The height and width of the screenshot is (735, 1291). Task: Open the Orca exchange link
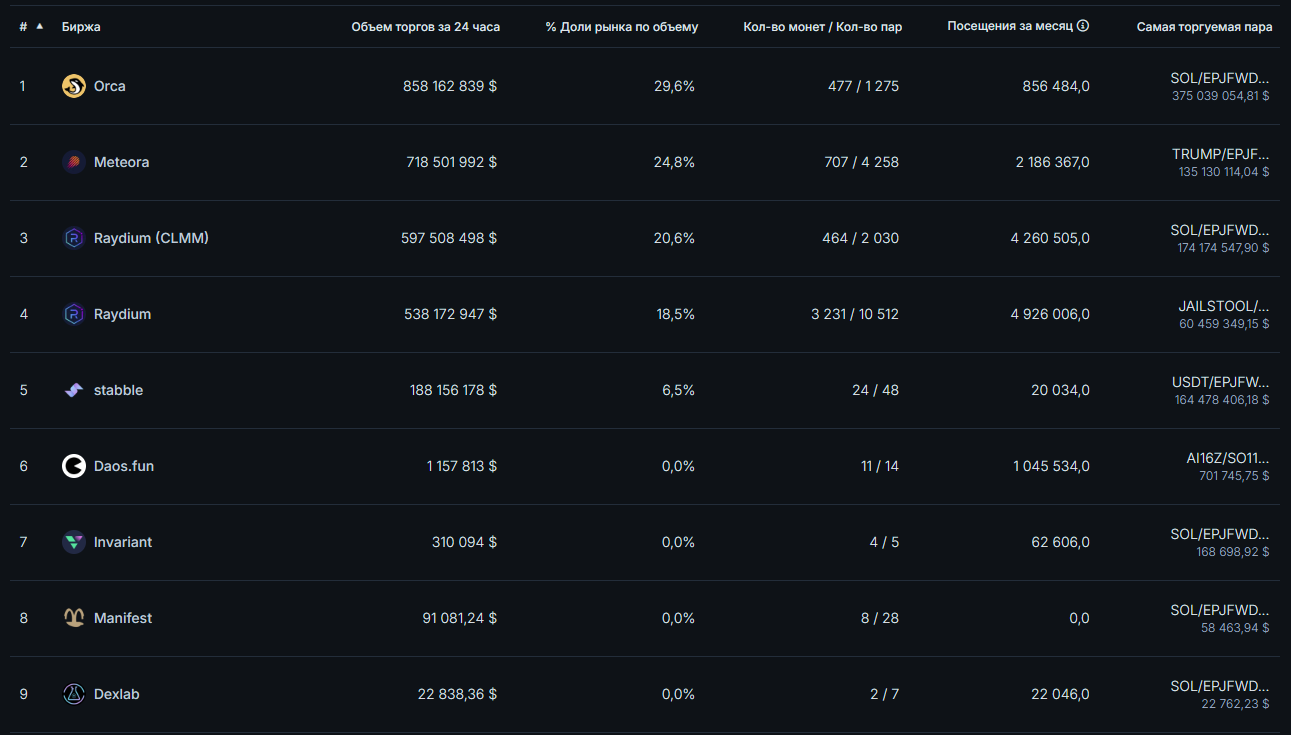coord(110,86)
